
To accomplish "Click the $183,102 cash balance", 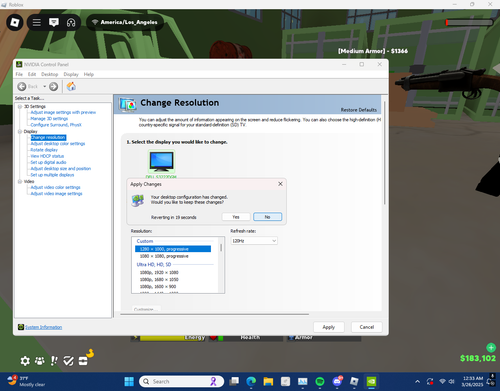I will pos(478,358).
